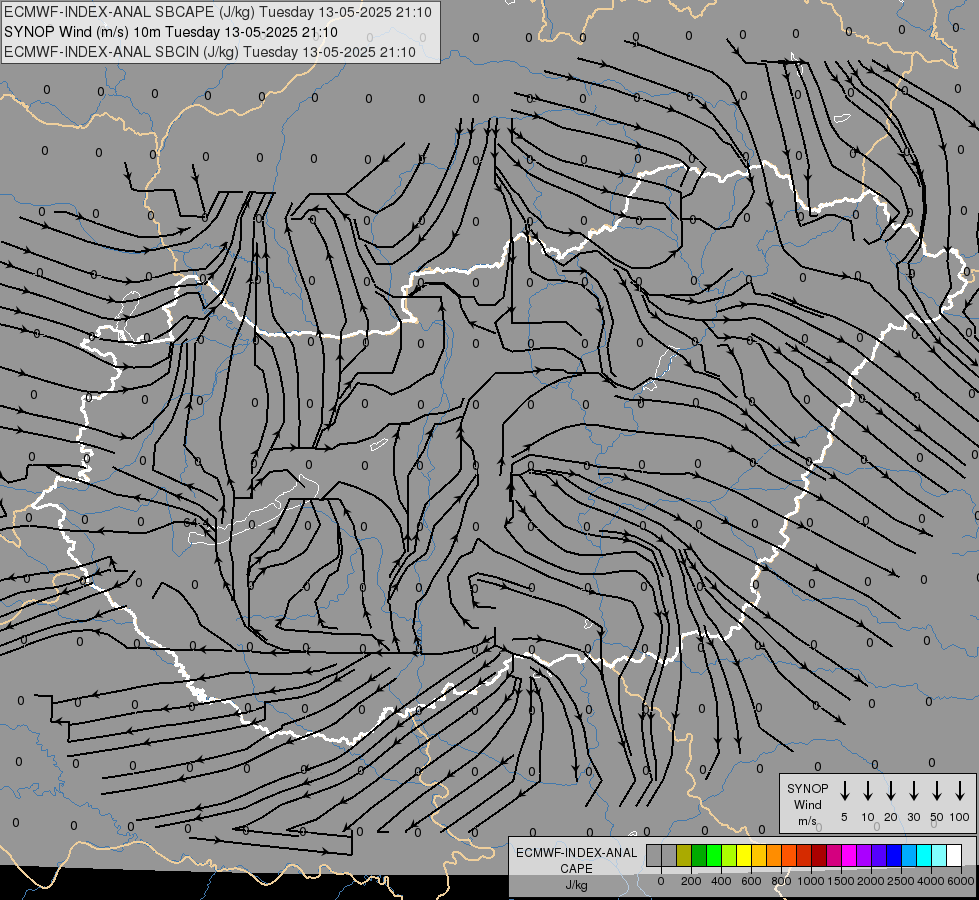The image size is (979, 900).
Task: Pick the bright magenta swatch left of 2000
Action: (x=849, y=855)
